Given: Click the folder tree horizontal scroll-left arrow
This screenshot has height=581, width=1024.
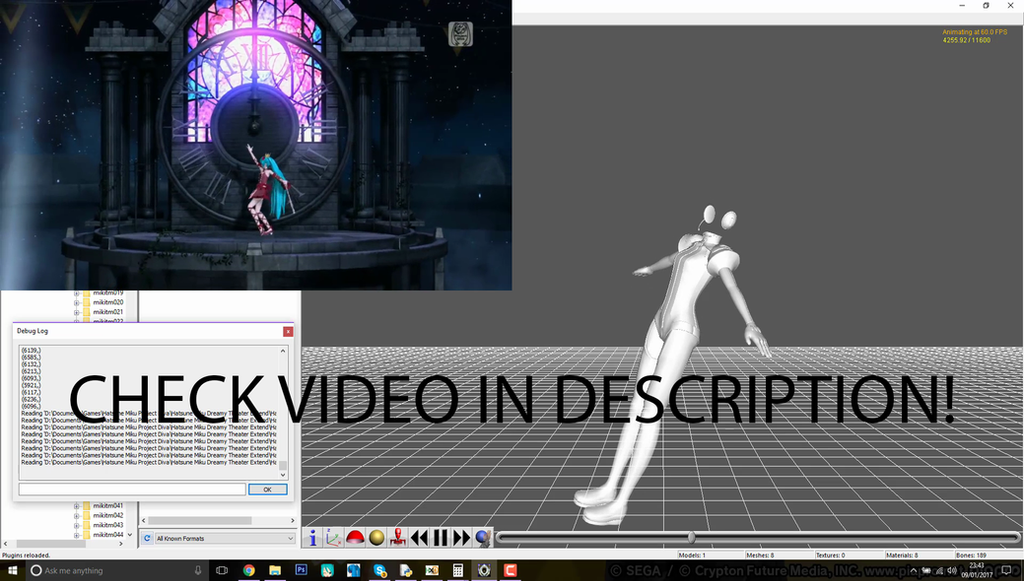Looking at the screenshot, I should pos(5,544).
